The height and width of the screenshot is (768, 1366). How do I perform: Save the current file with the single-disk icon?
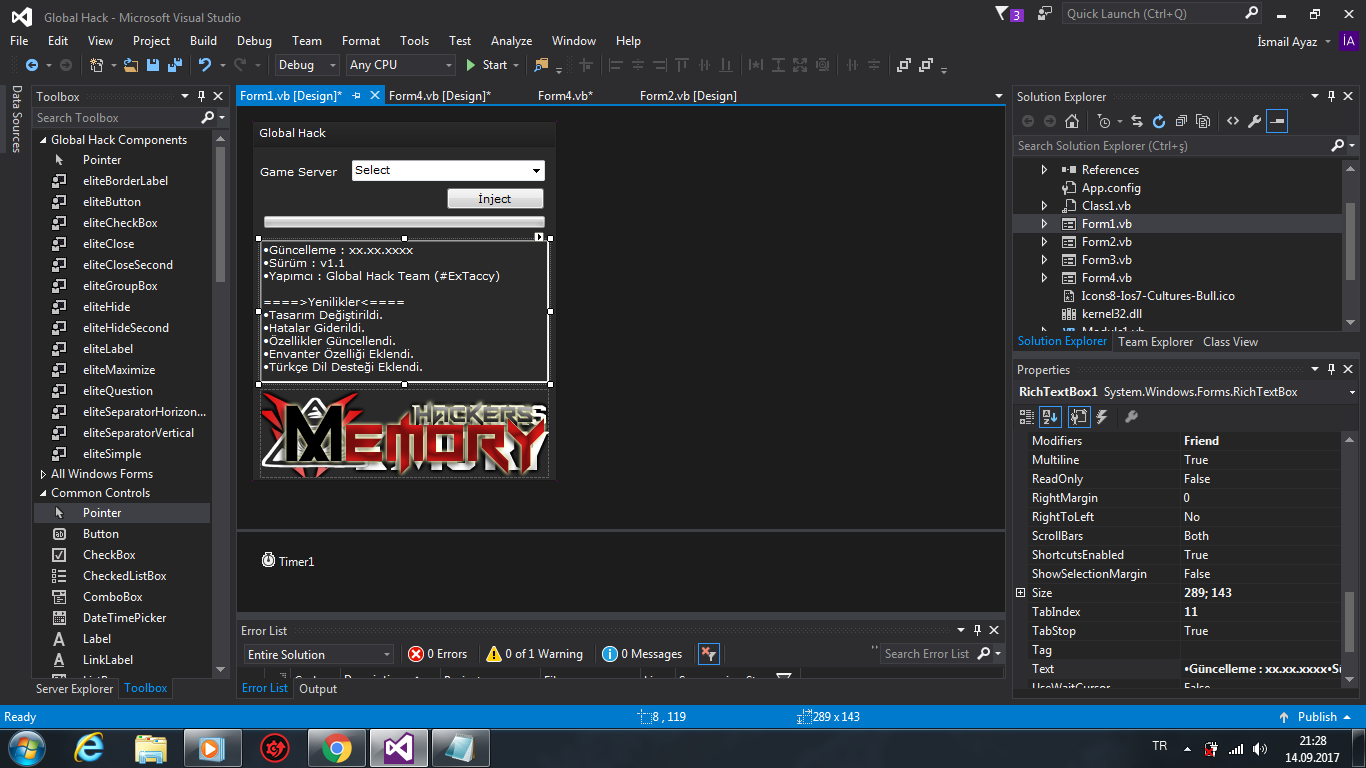153,65
